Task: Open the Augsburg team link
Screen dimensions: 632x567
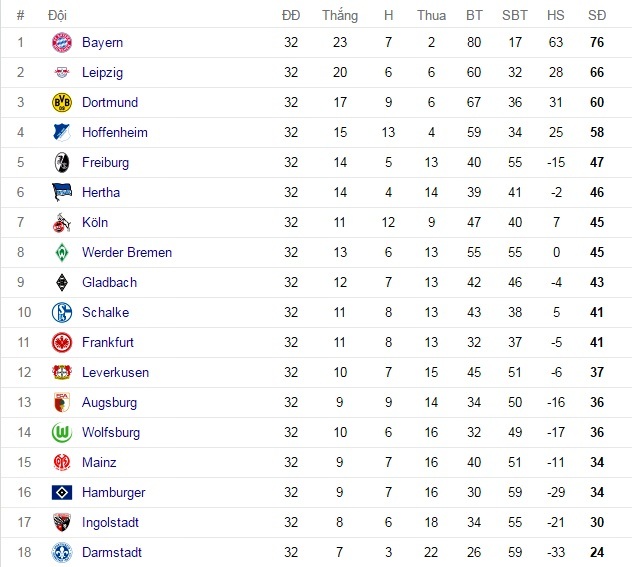Action: tap(110, 403)
